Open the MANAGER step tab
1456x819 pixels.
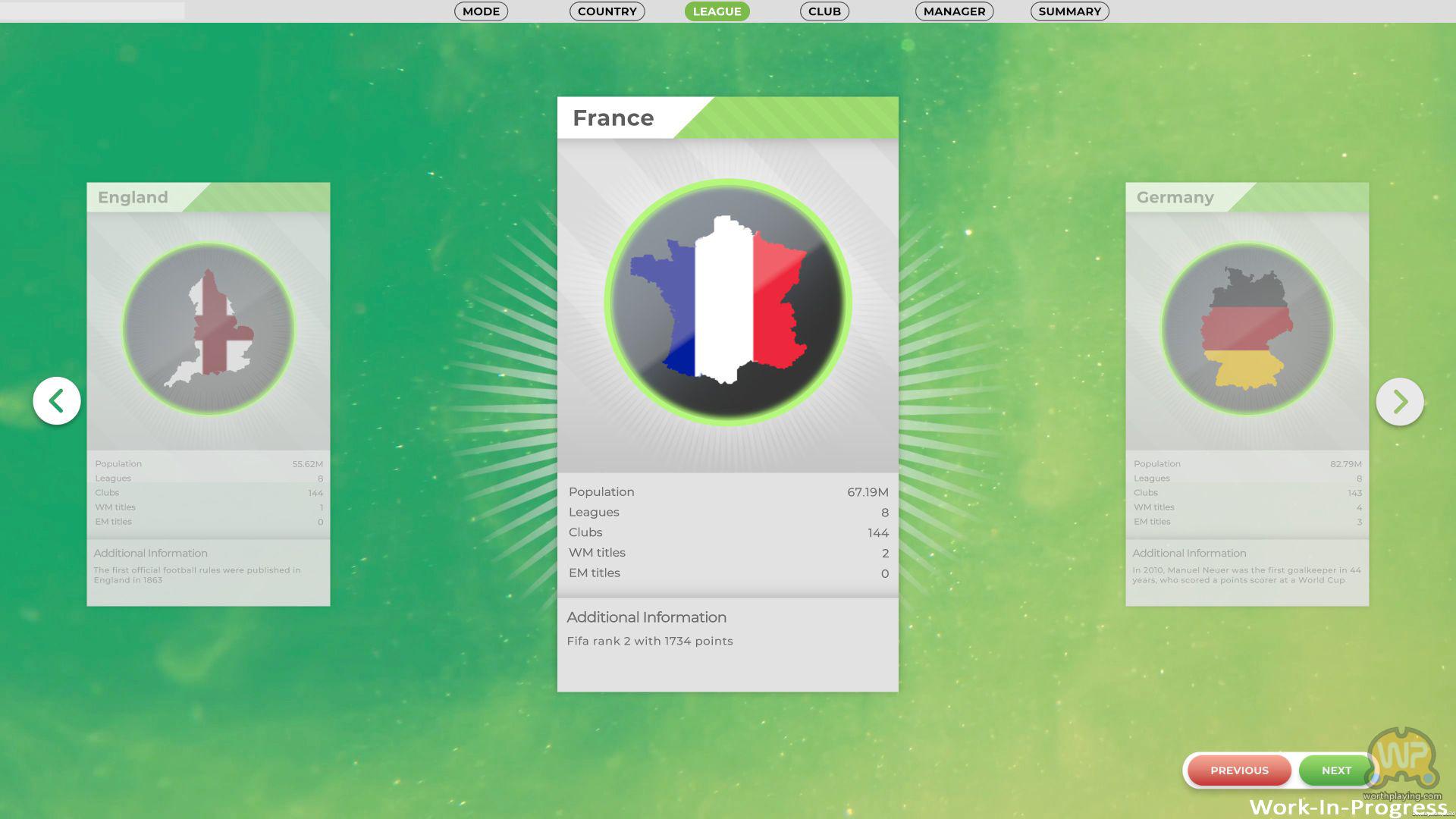point(954,11)
